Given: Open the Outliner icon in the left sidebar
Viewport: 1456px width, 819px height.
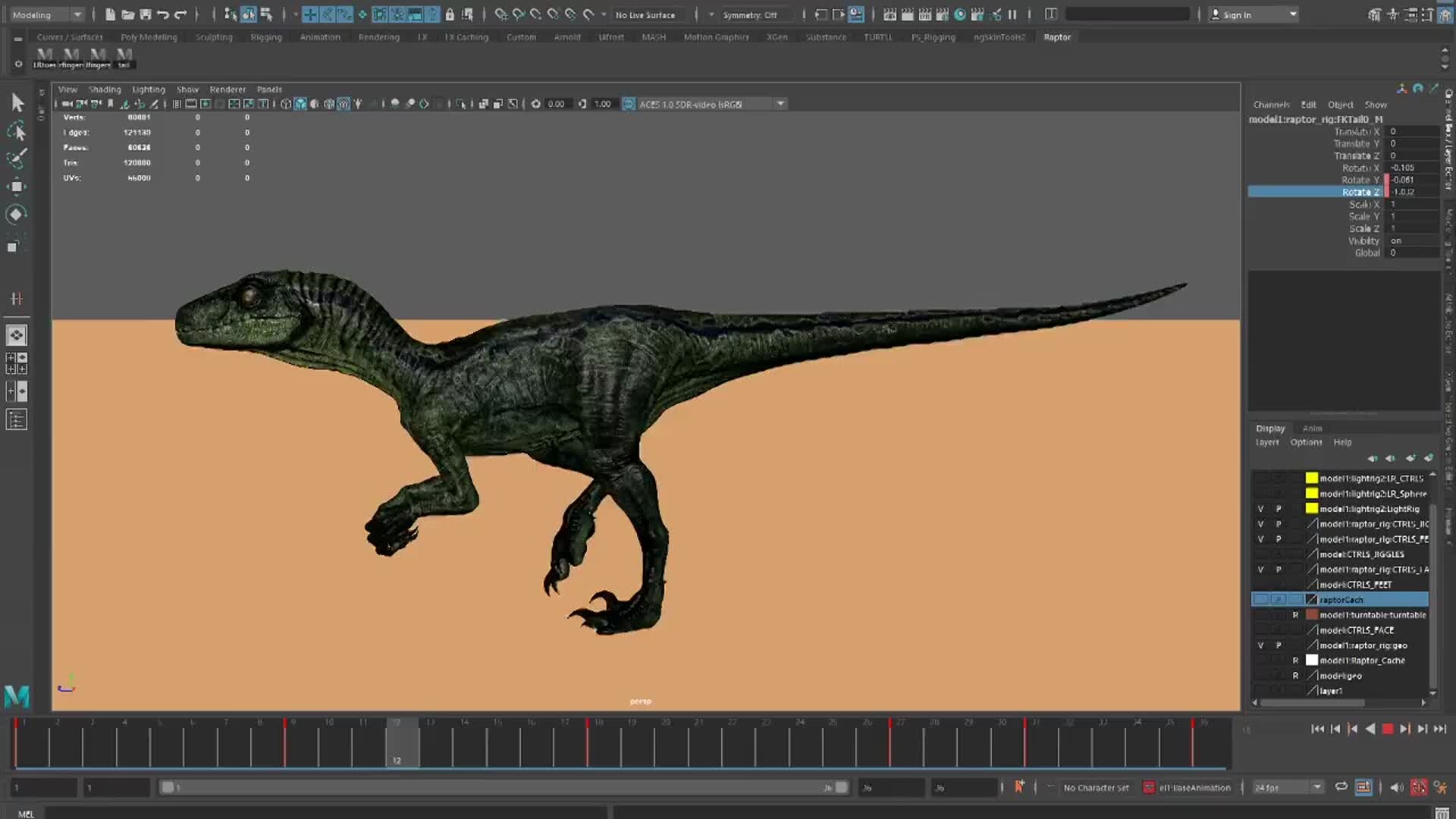Looking at the screenshot, I should (17, 419).
